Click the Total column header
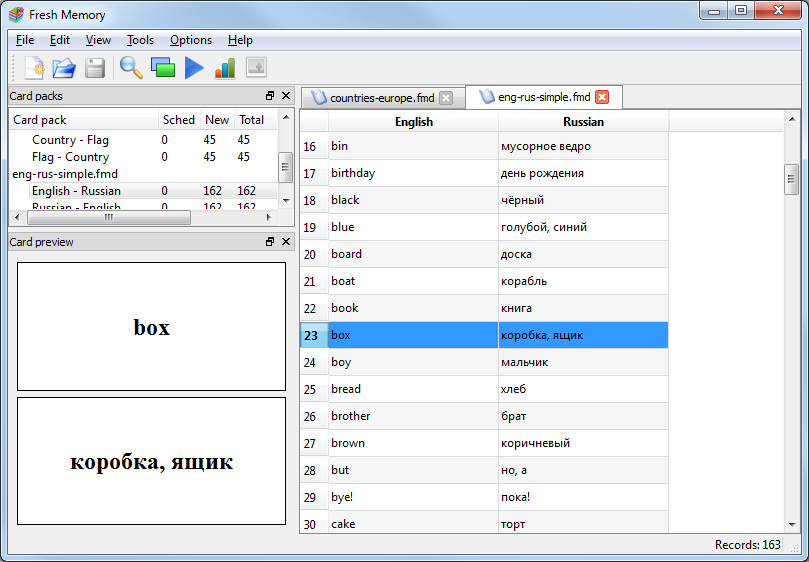This screenshot has height=562, width=809. pos(251,120)
